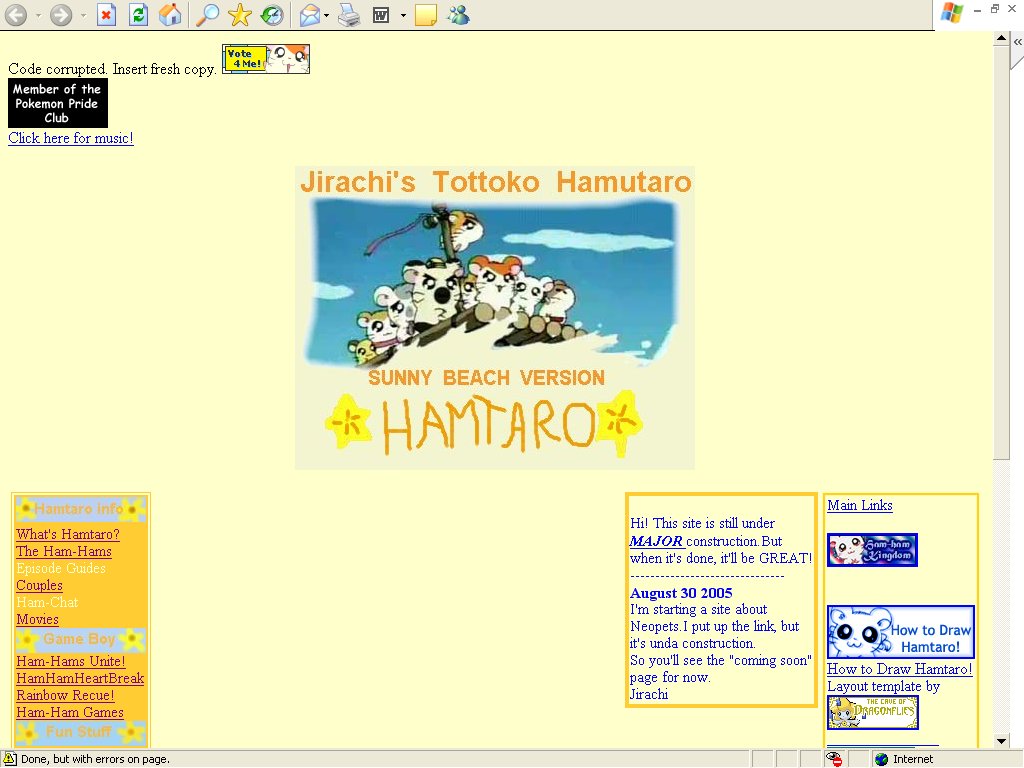Viewport: 1024px width, 768px height.
Task: Refresh the page using the toolbar icon
Action: click(138, 14)
